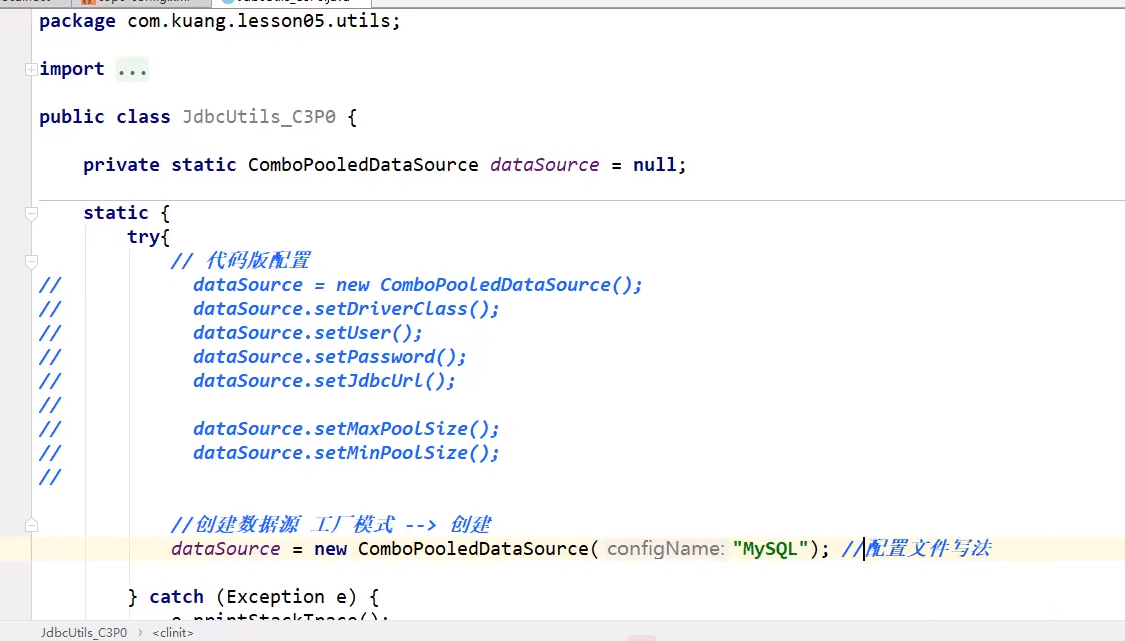Click the "MySQL" string literal
Screen dimensions: 1125x641
tap(770, 549)
